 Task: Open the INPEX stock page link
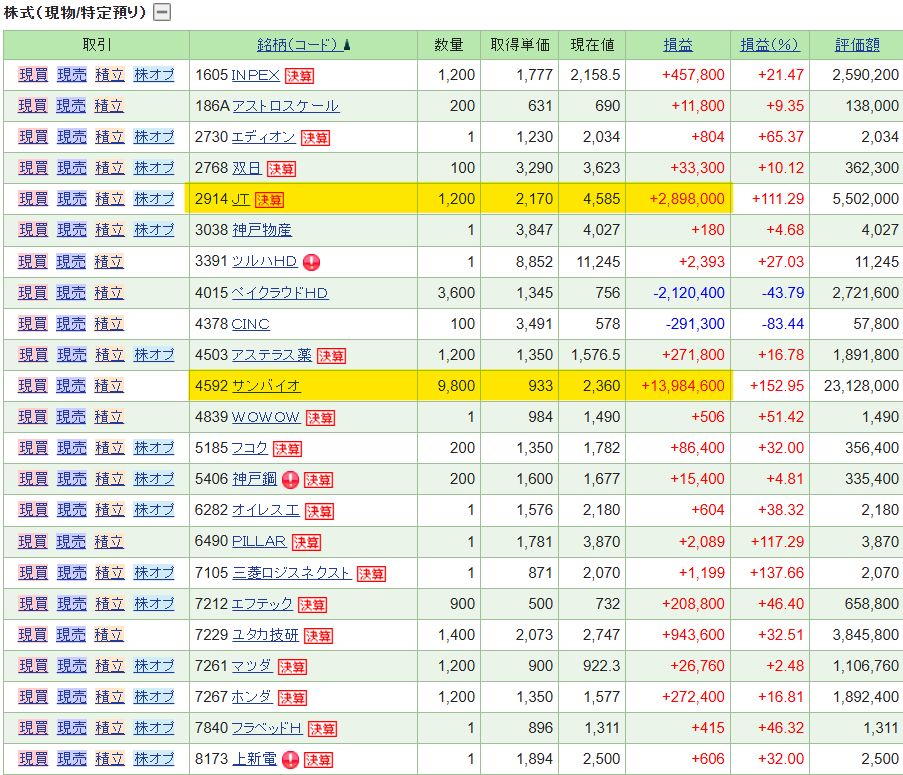pyautogui.click(x=256, y=75)
